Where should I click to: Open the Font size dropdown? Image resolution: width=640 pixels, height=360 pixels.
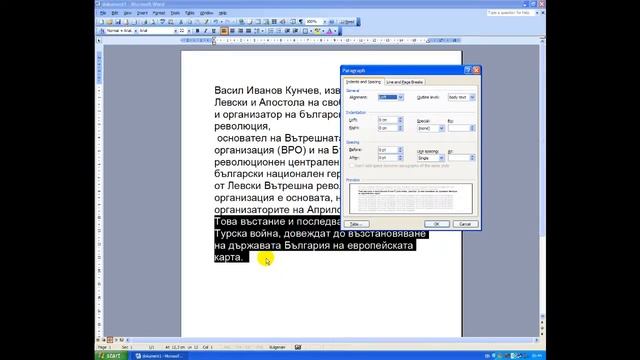(189, 31)
